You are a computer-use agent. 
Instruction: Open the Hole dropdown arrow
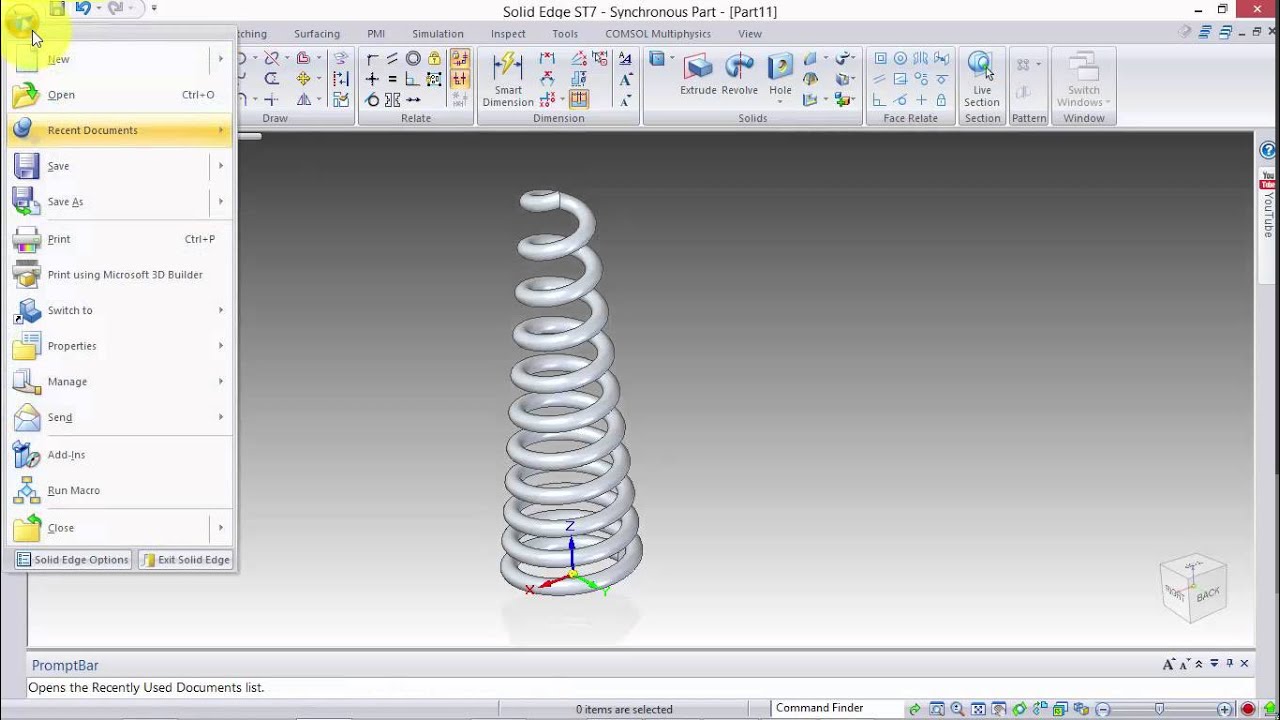(x=780, y=102)
